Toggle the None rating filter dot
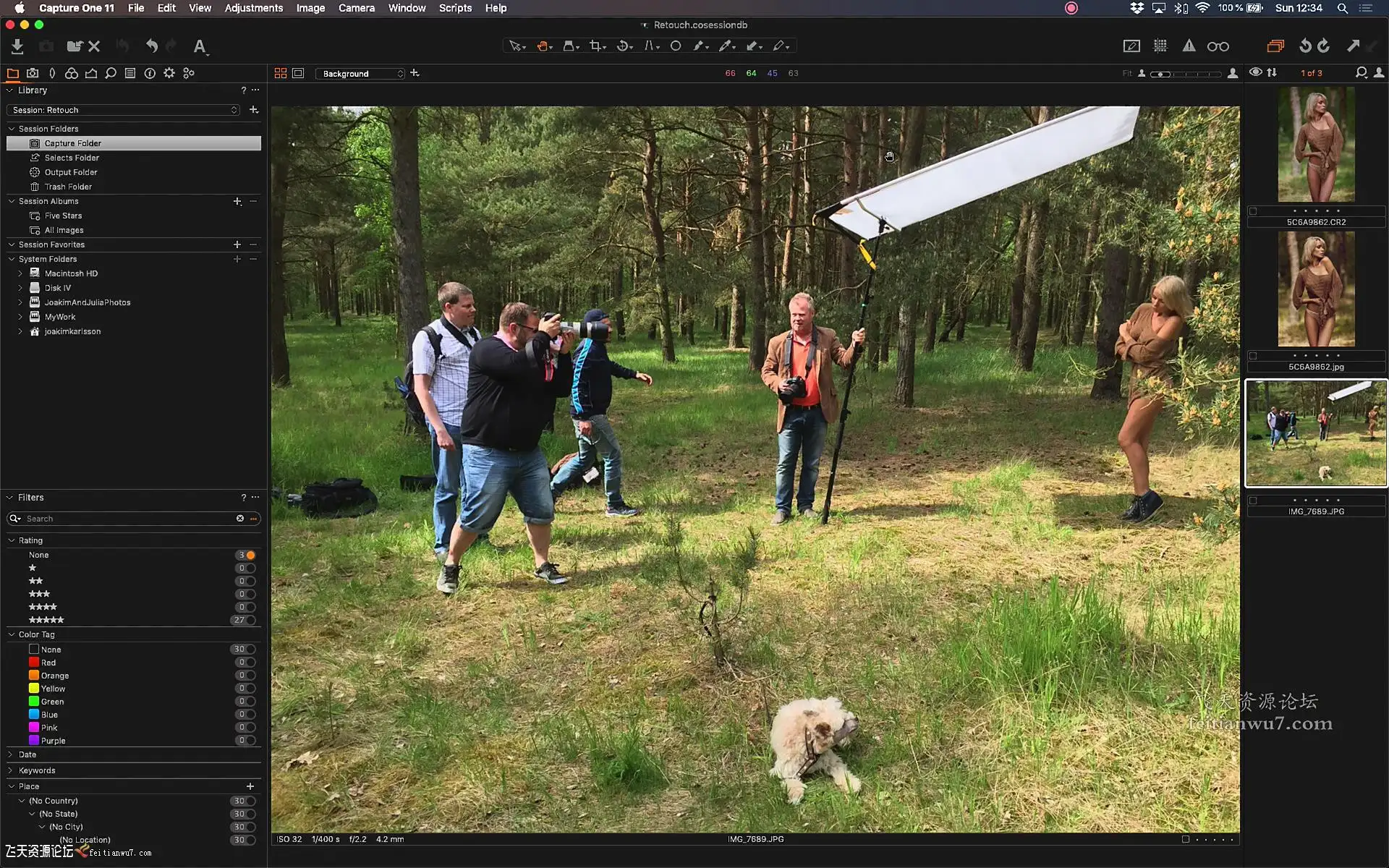Screen dimensions: 1389x868 (250, 556)
